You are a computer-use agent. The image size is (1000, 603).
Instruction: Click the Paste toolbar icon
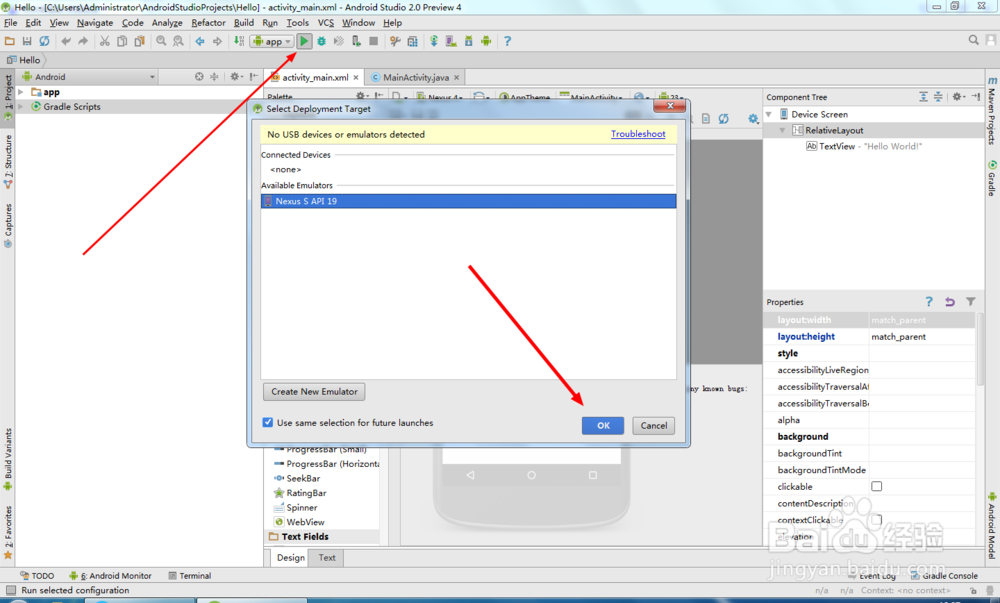[x=139, y=41]
